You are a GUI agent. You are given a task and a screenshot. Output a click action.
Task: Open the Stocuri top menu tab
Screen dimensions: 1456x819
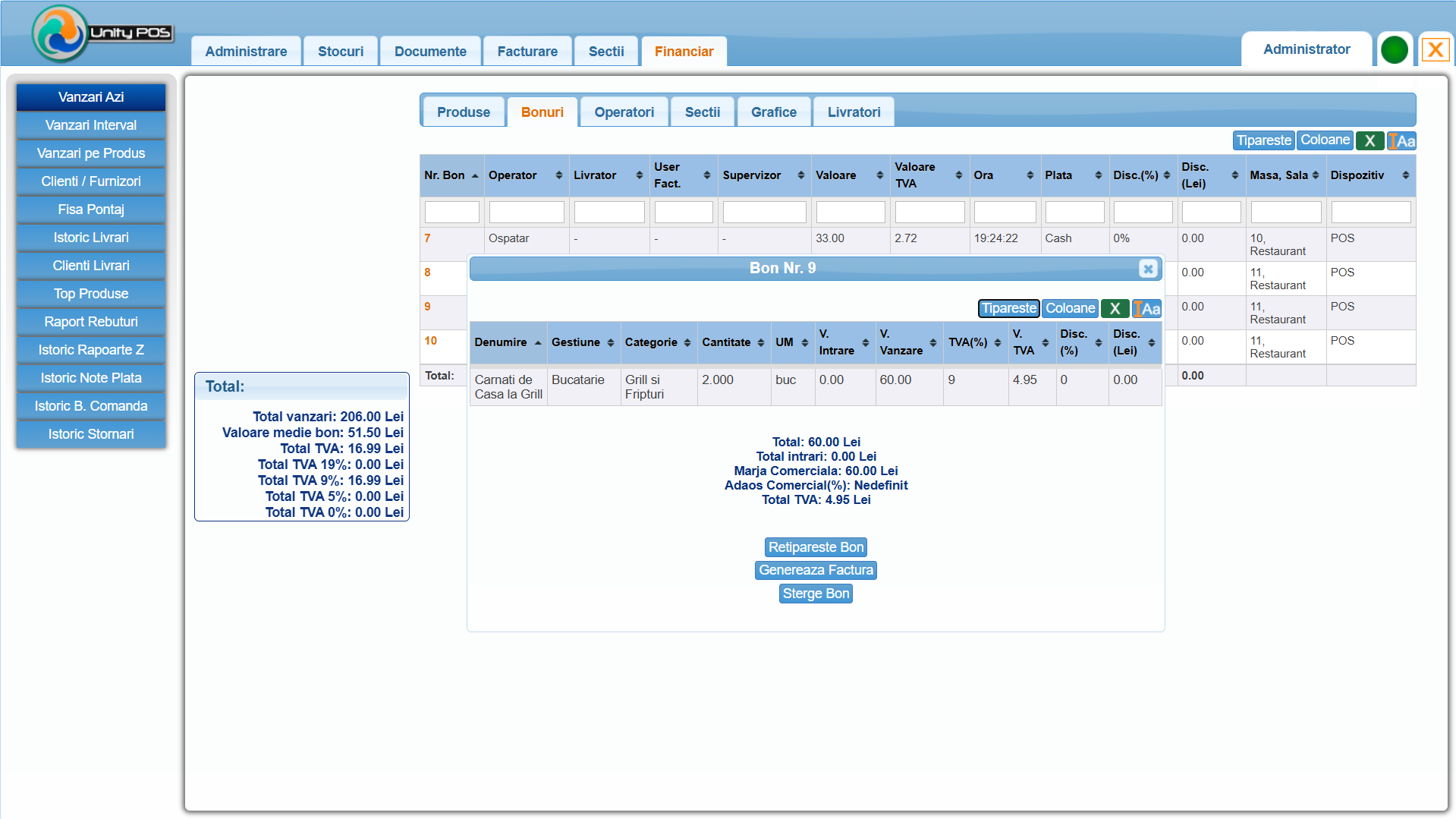click(x=341, y=52)
